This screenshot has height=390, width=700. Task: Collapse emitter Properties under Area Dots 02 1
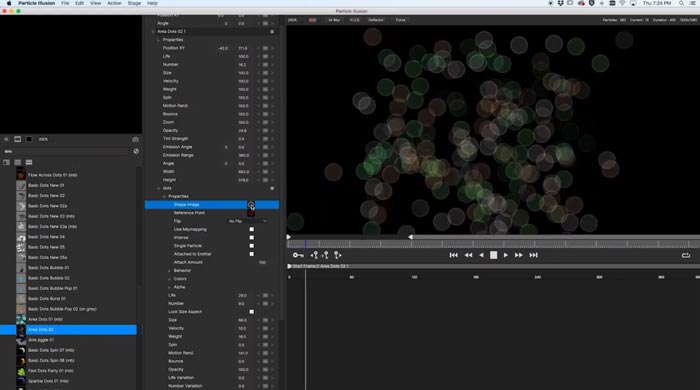pos(158,40)
